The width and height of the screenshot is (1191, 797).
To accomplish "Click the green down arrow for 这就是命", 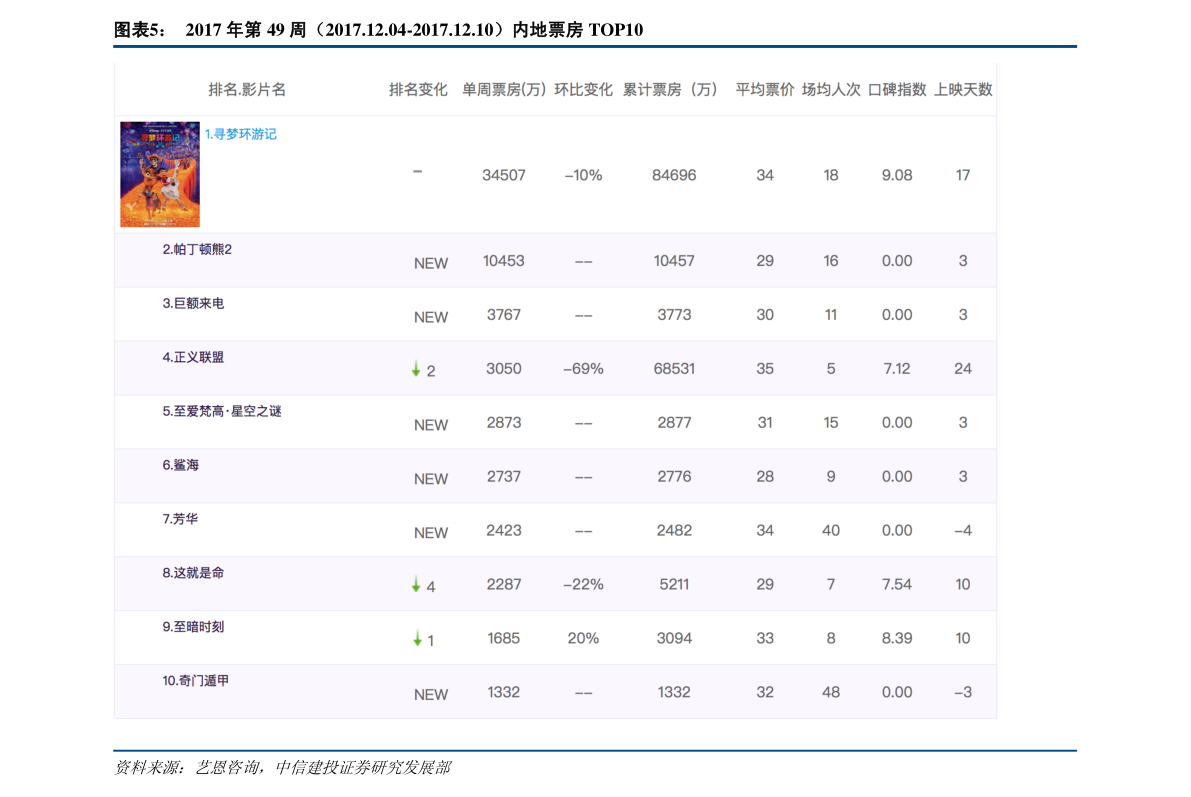I will point(416,586).
